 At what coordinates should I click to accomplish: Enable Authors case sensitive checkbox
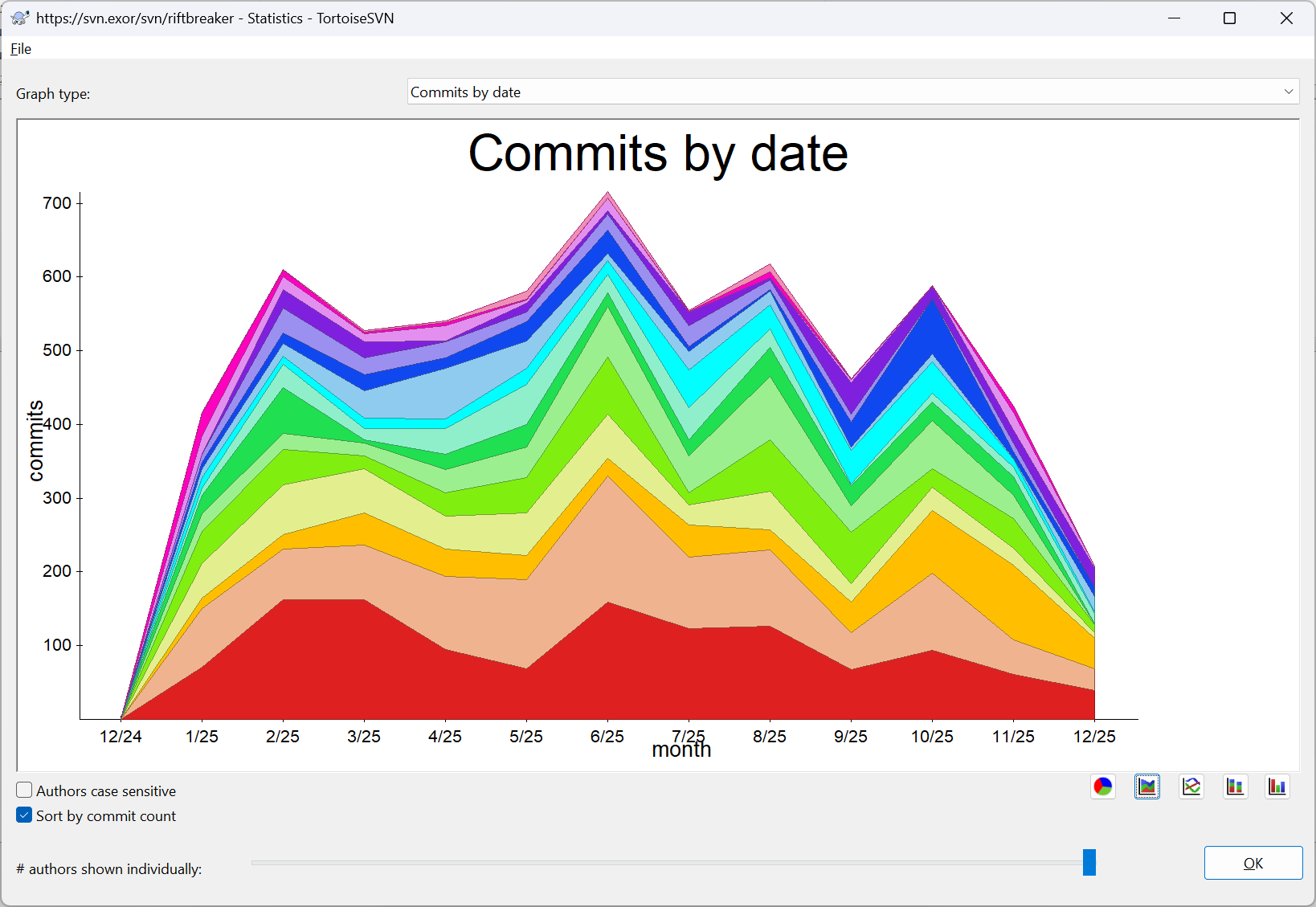coord(25,791)
